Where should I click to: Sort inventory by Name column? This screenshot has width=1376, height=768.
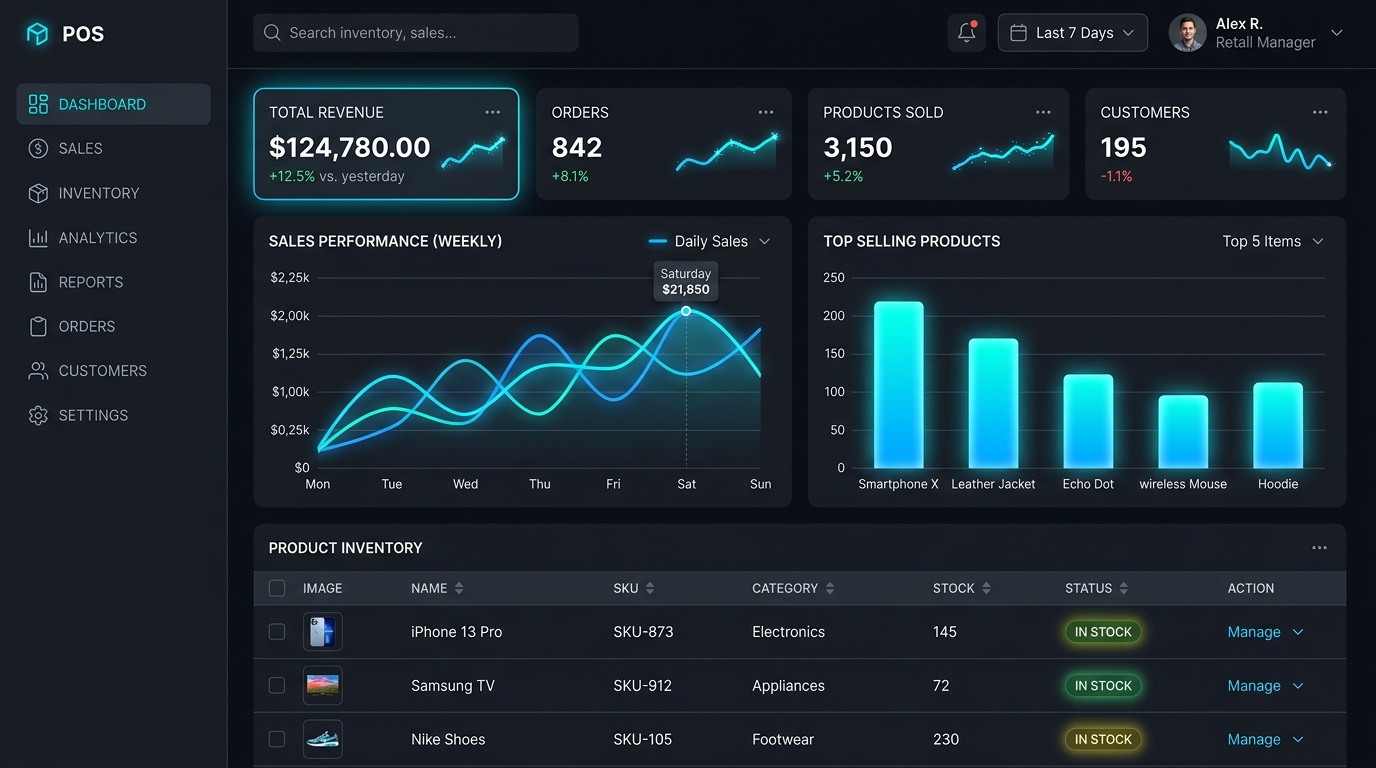coord(459,588)
